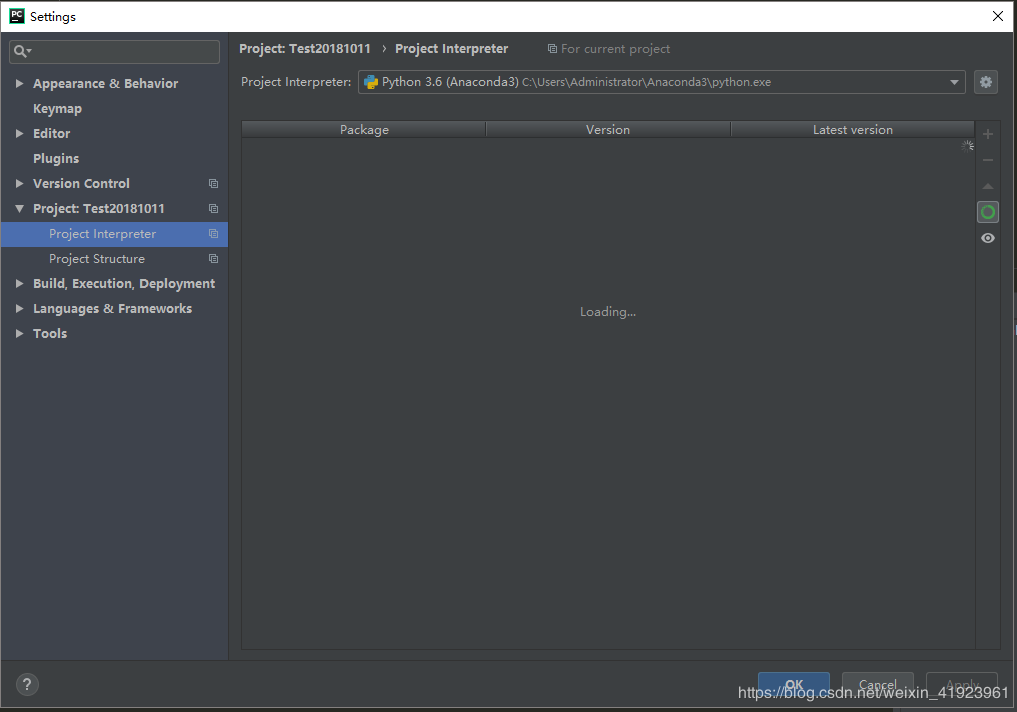The image size is (1017, 712).
Task: Click the Package column header
Action: pos(364,130)
